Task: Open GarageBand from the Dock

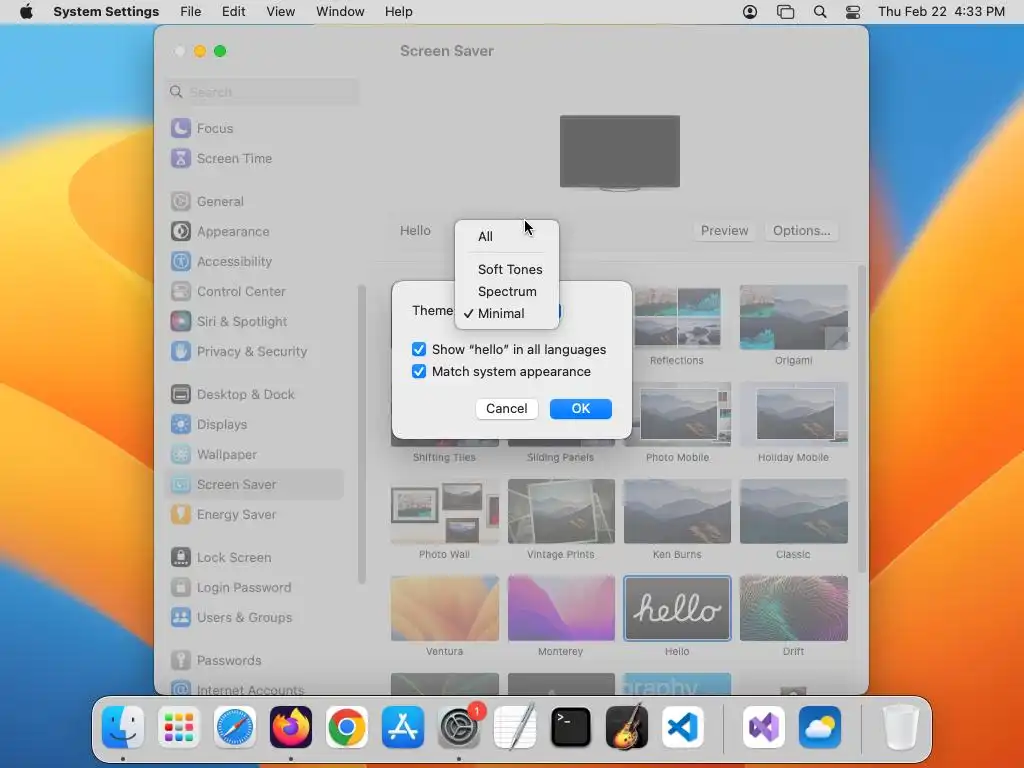Action: [x=626, y=727]
